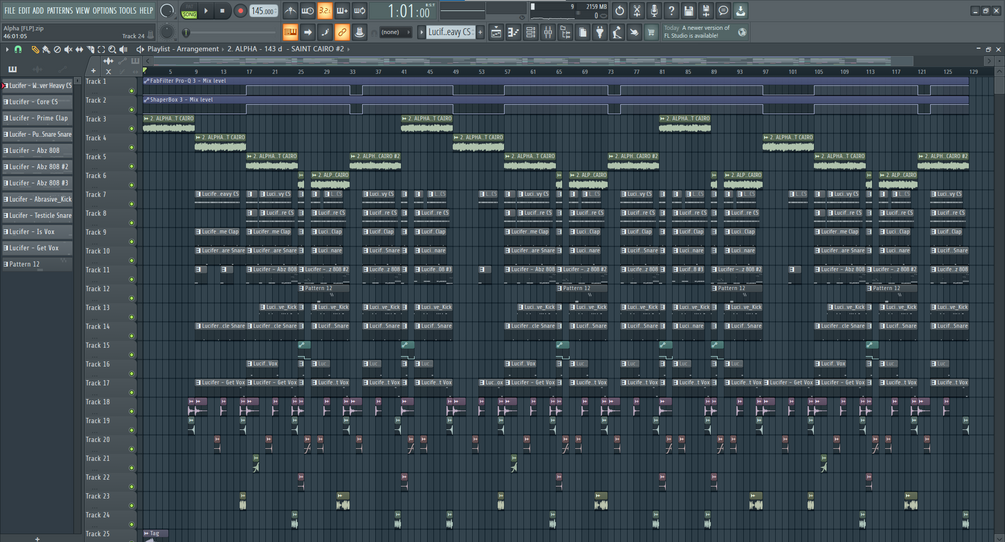
Task: Toggle the blend recording overdub icon
Action: 342,11
